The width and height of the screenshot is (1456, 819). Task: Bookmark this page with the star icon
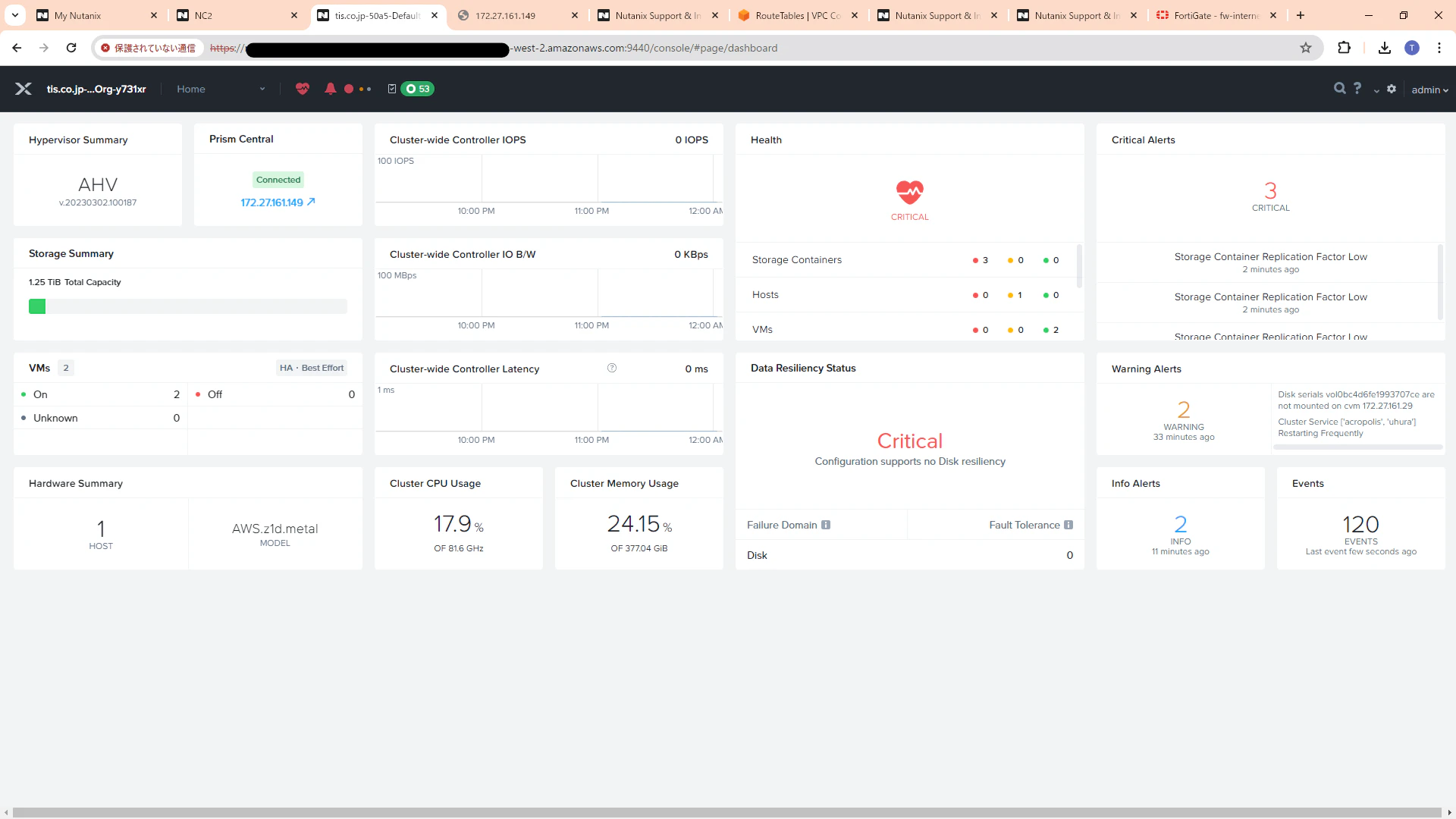[x=1306, y=48]
